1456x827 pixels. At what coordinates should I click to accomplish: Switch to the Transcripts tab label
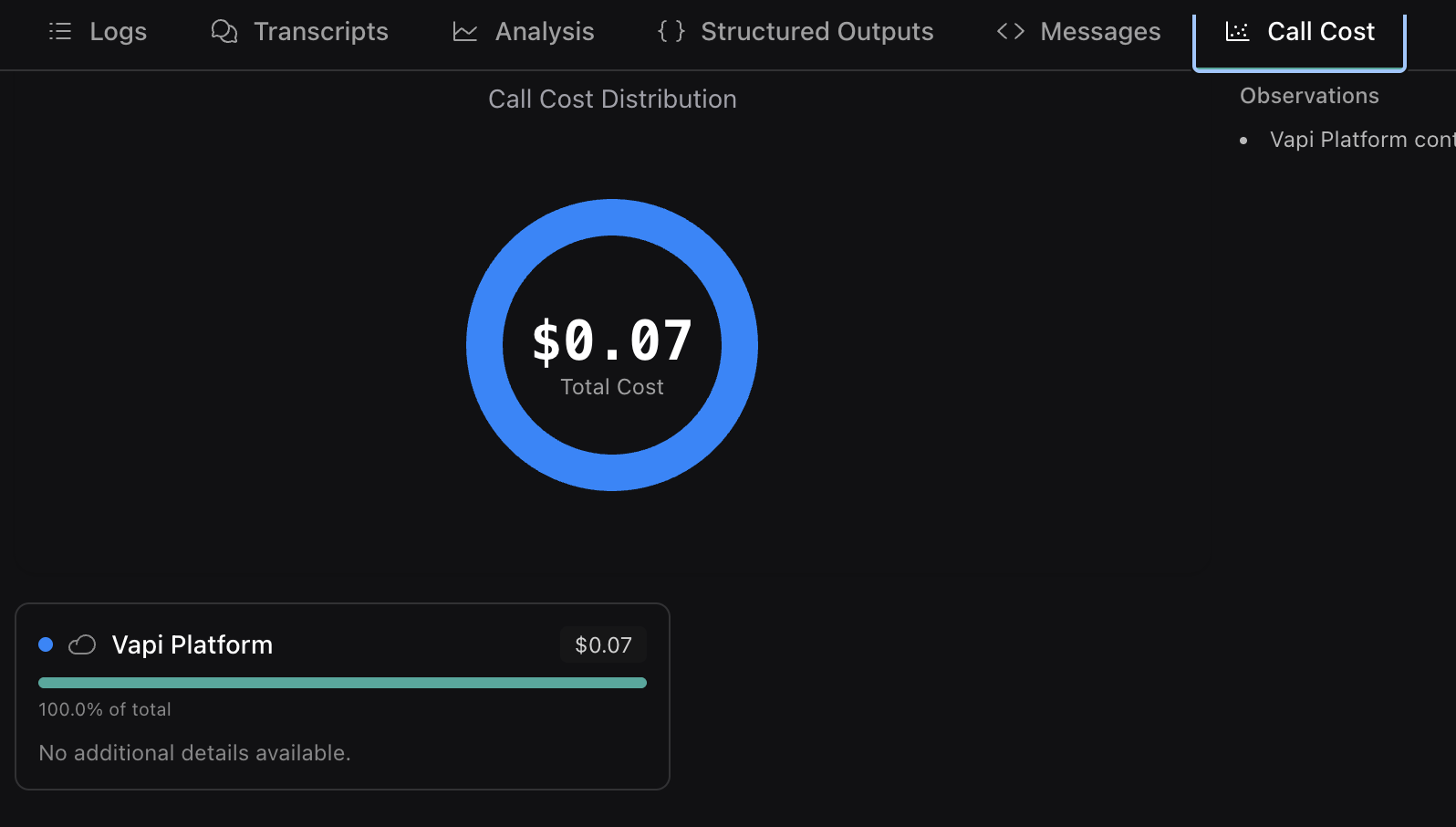tap(321, 32)
